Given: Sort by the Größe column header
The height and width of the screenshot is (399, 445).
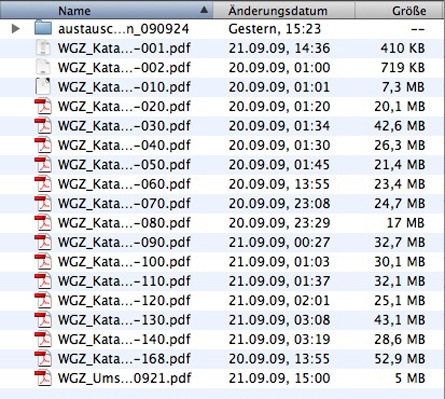Looking at the screenshot, I should coord(400,10).
